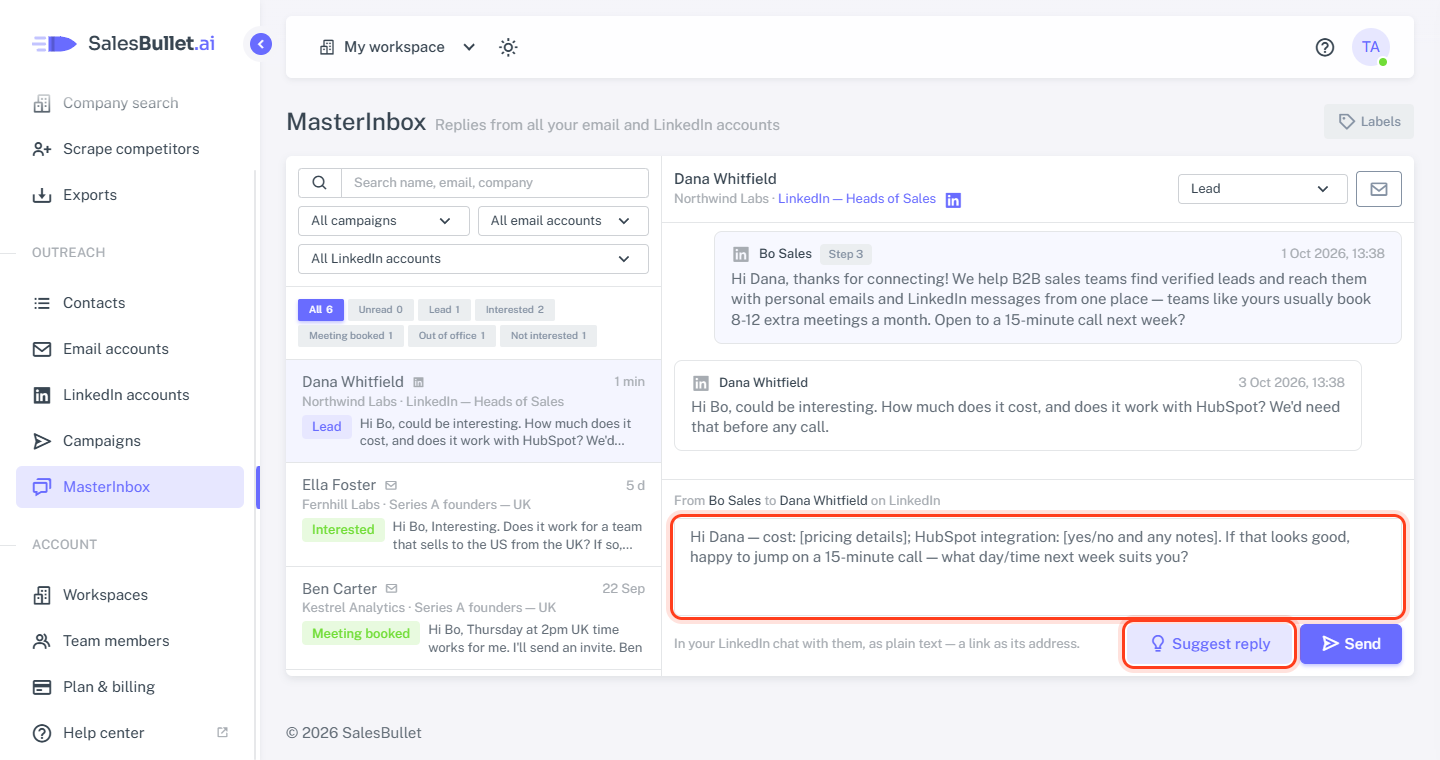Screen dimensions: 1440x760
Task: Open the Help center link
Action: click(130, 733)
